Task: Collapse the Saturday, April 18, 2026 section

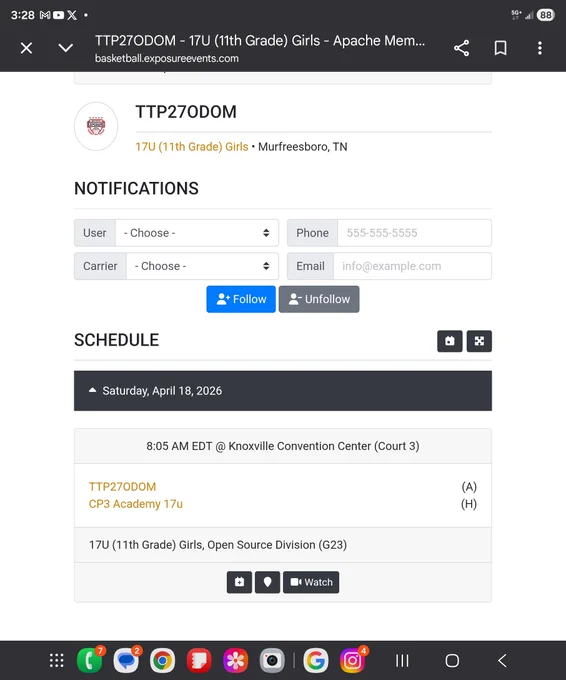Action: tap(283, 391)
